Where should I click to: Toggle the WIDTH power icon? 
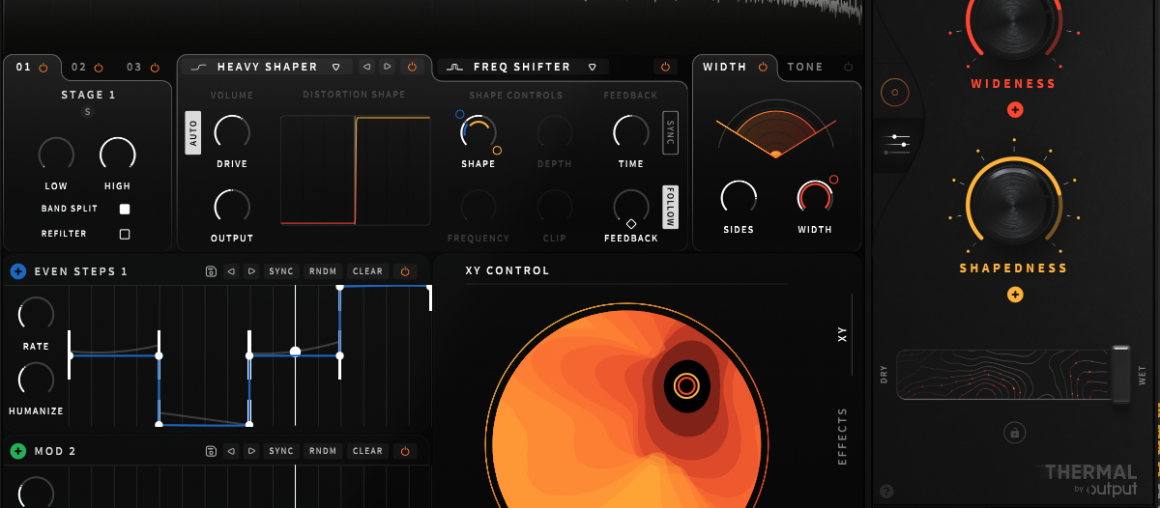763,67
